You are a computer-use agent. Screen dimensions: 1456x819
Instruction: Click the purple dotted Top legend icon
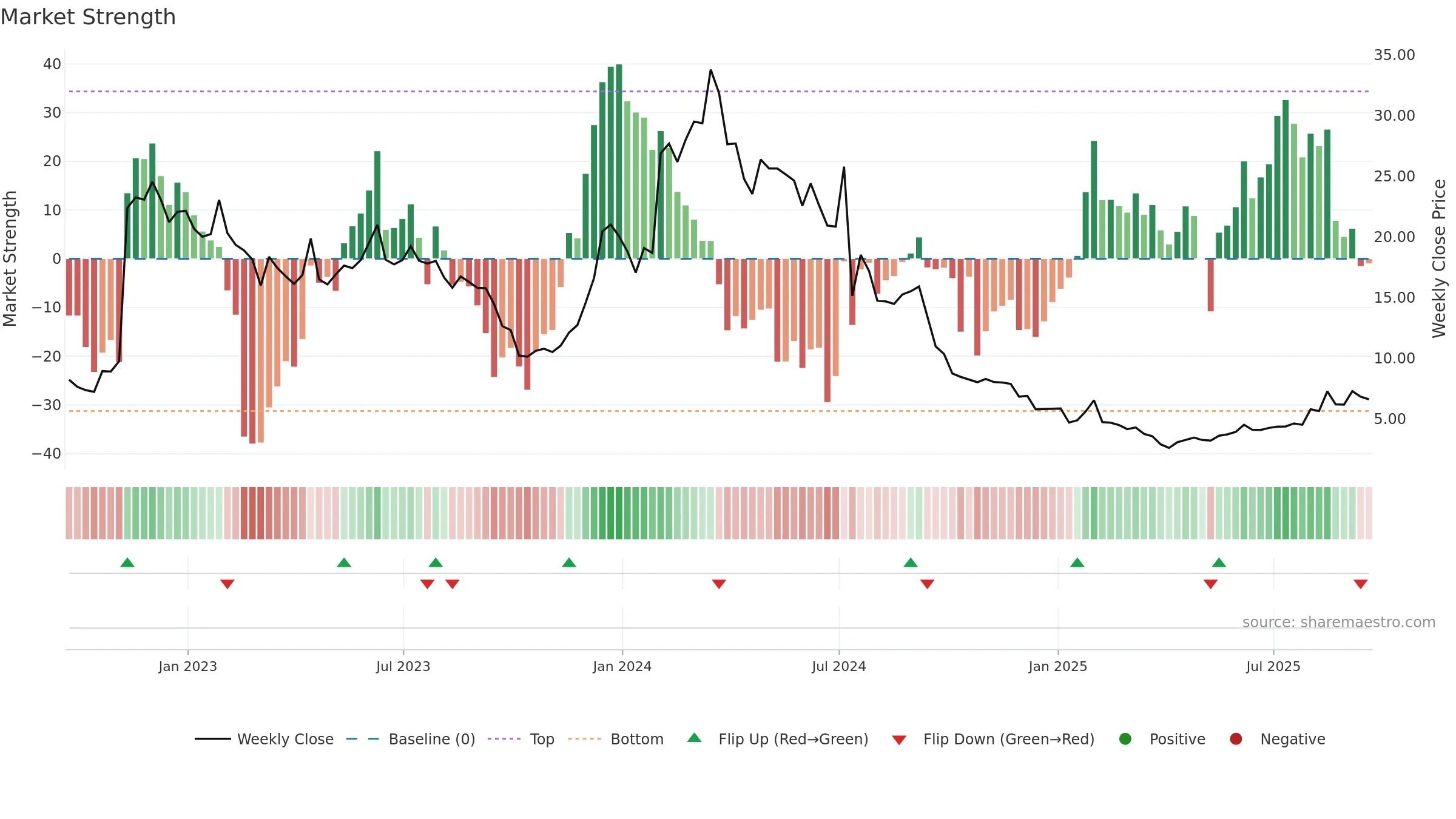504,739
